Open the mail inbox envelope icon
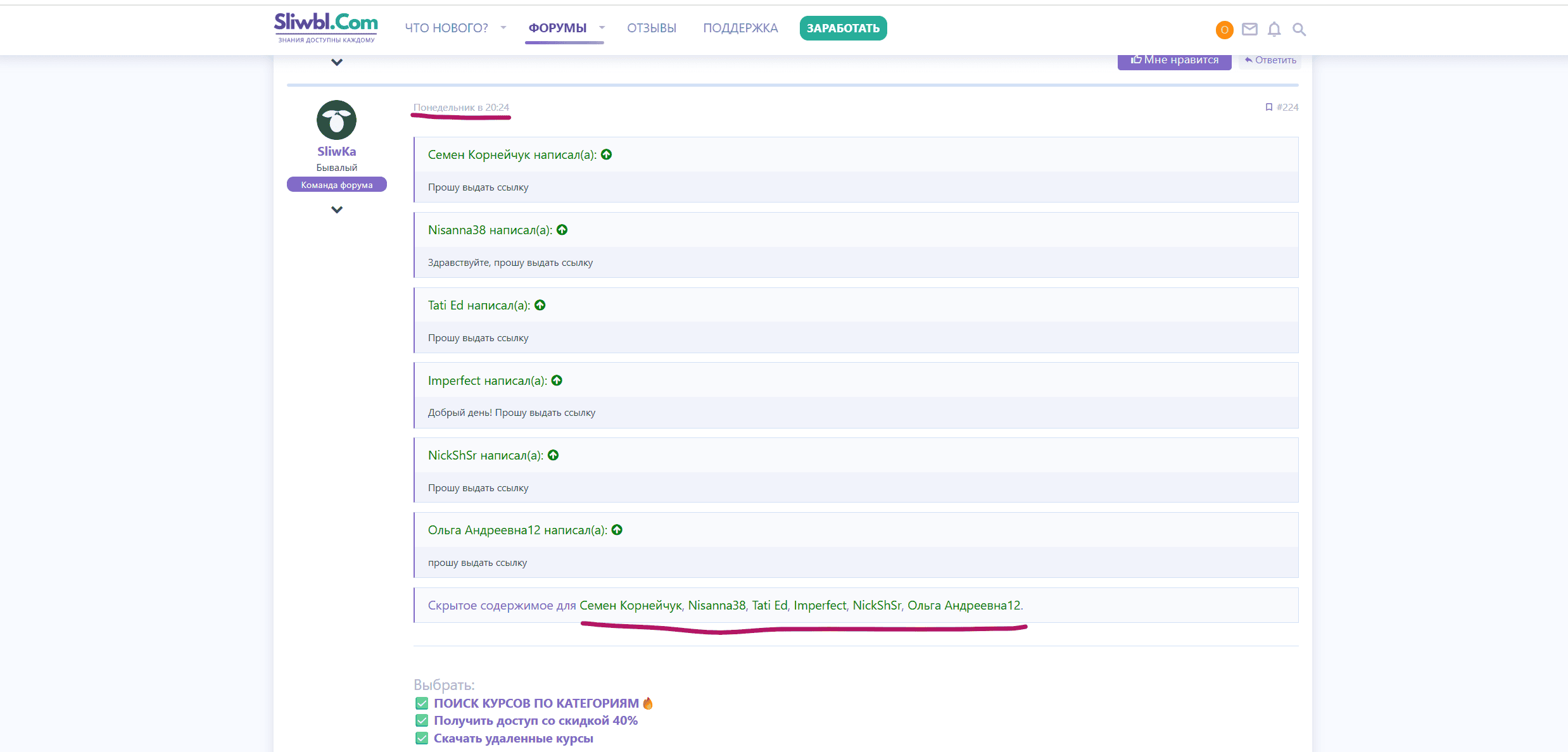 click(x=1249, y=29)
